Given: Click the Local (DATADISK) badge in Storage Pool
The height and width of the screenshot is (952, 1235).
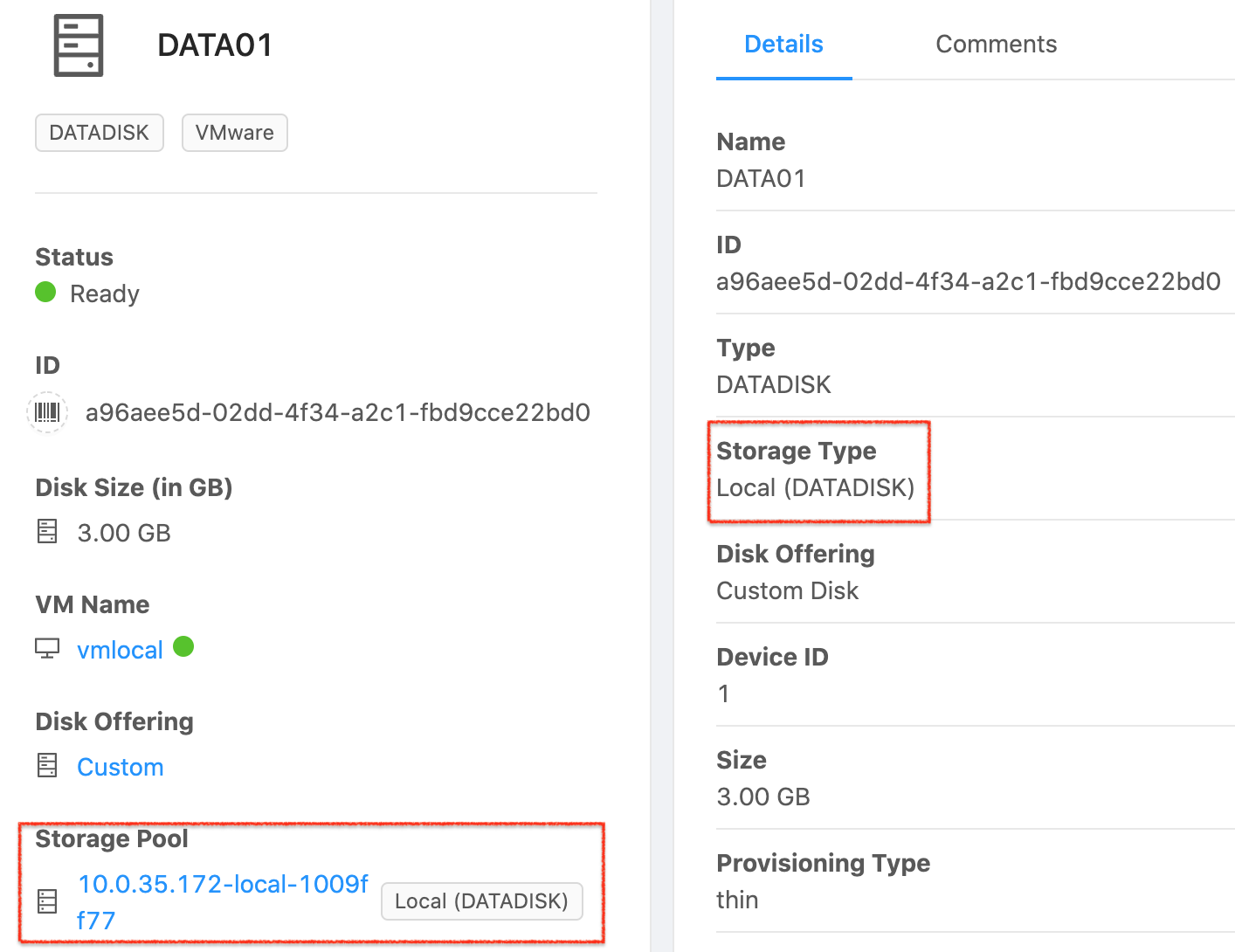Looking at the screenshot, I should (481, 901).
